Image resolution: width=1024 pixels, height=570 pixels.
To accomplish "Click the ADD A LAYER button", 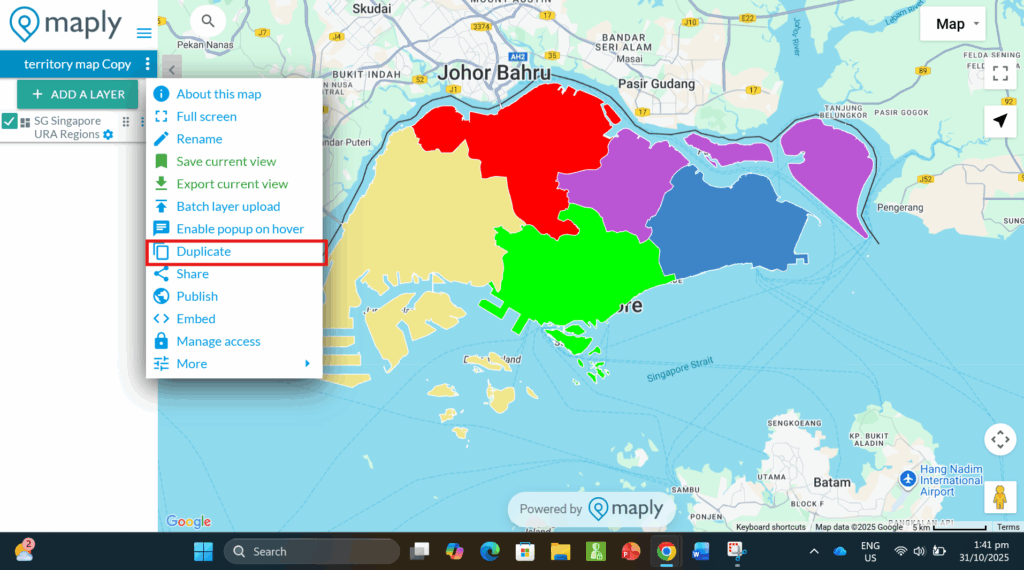I will (x=78, y=95).
